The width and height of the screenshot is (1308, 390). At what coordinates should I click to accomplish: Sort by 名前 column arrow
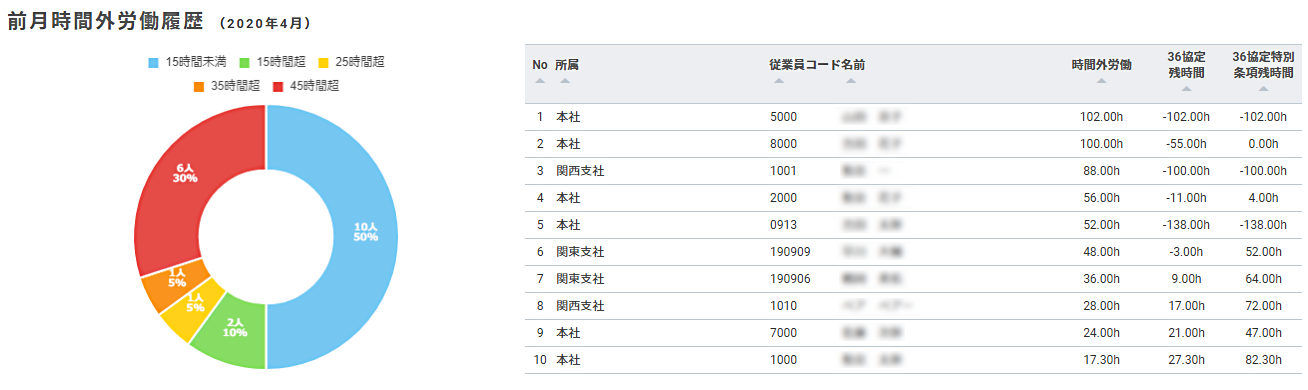click(x=851, y=81)
